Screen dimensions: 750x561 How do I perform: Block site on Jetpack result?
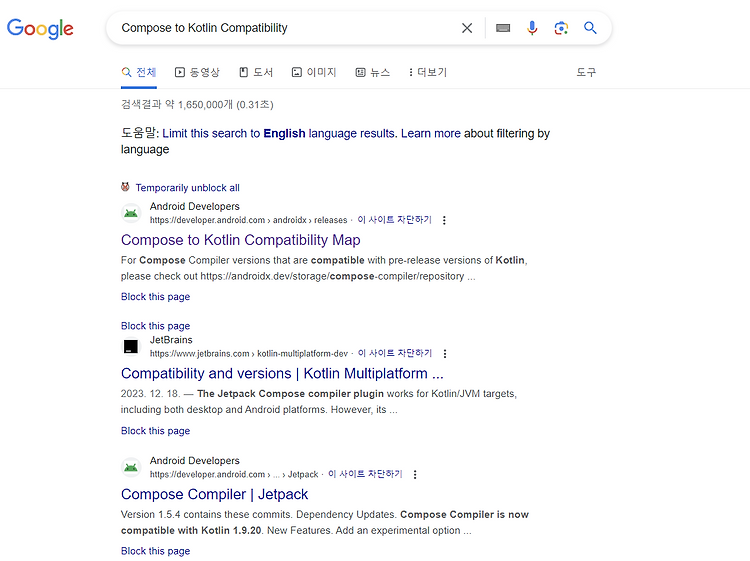[365, 474]
